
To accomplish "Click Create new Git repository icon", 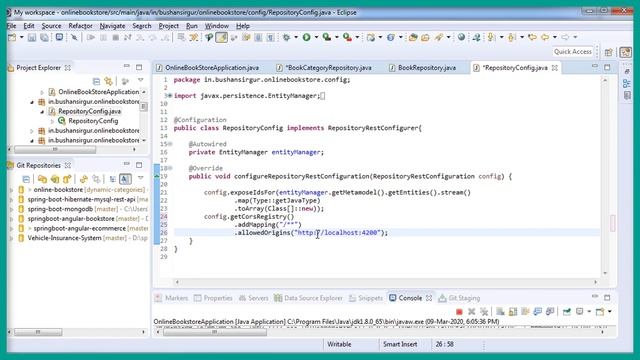I will pos(67,179).
